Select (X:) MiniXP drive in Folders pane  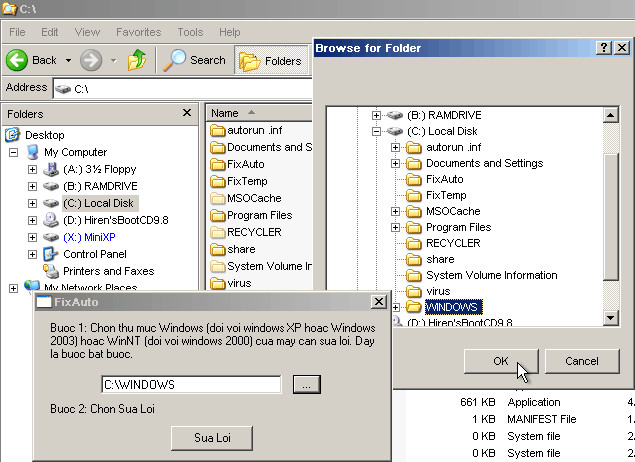pos(89,237)
